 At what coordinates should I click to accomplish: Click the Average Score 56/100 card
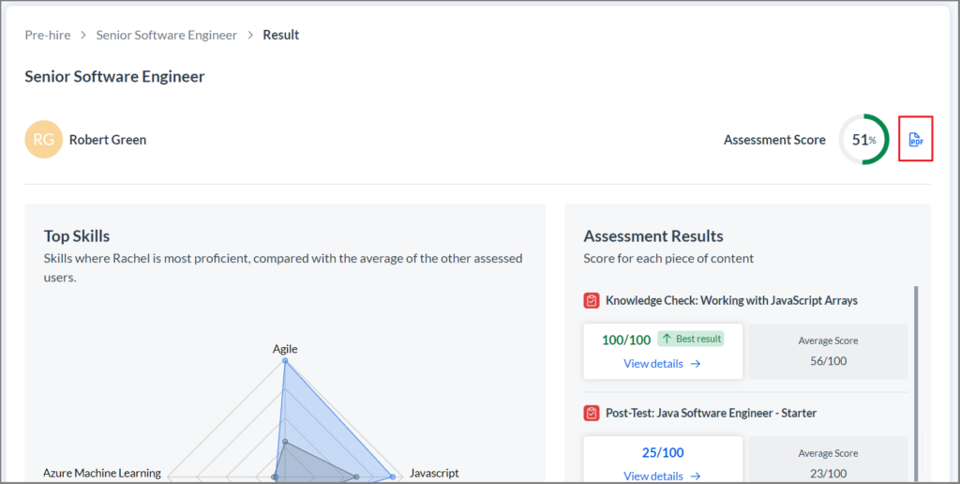click(x=828, y=351)
